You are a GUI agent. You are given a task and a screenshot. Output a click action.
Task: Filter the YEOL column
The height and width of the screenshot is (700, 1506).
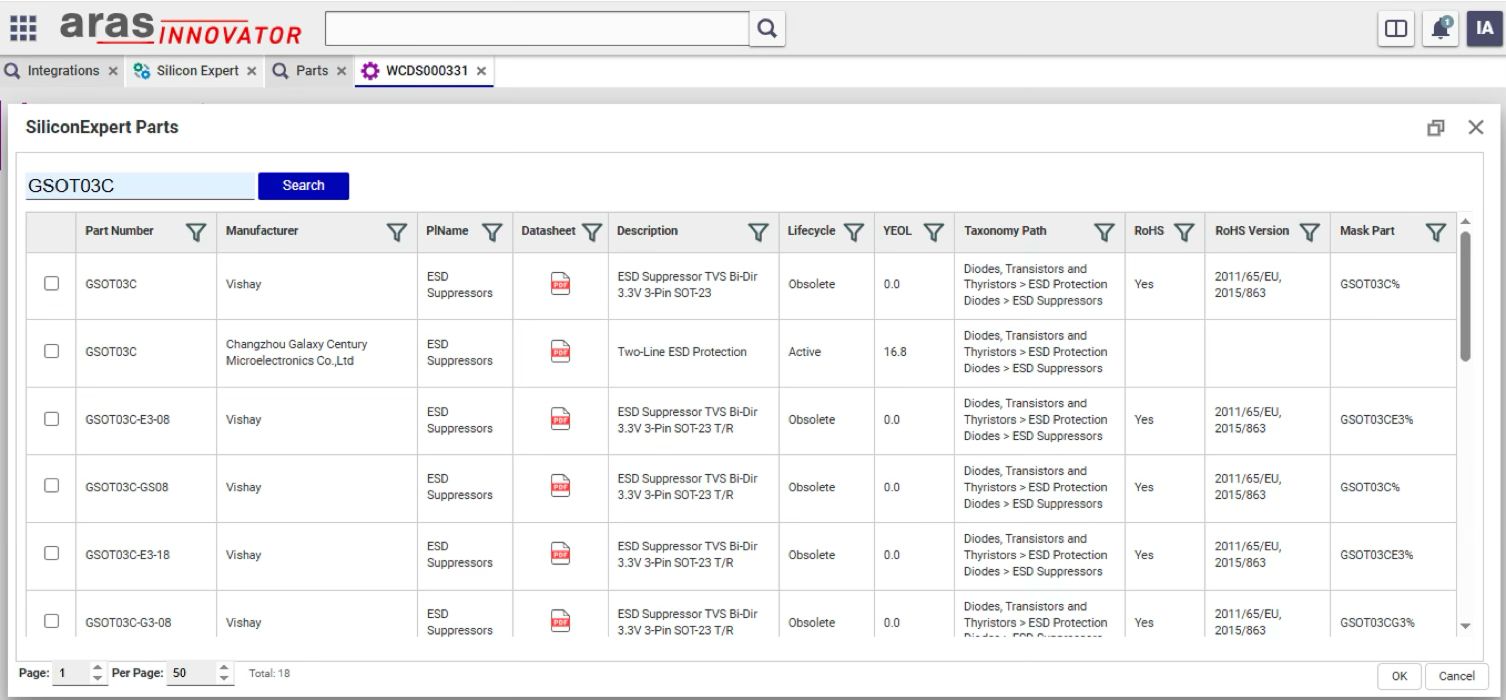coord(933,232)
